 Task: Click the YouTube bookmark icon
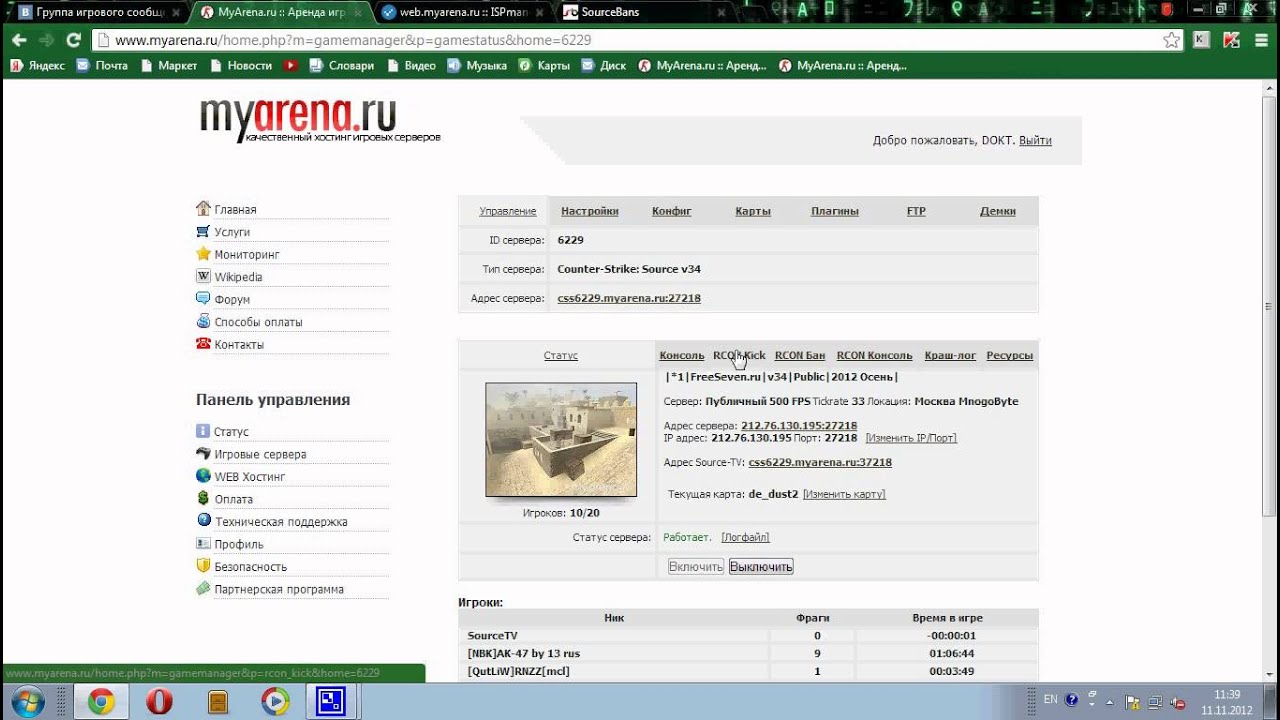click(x=290, y=65)
